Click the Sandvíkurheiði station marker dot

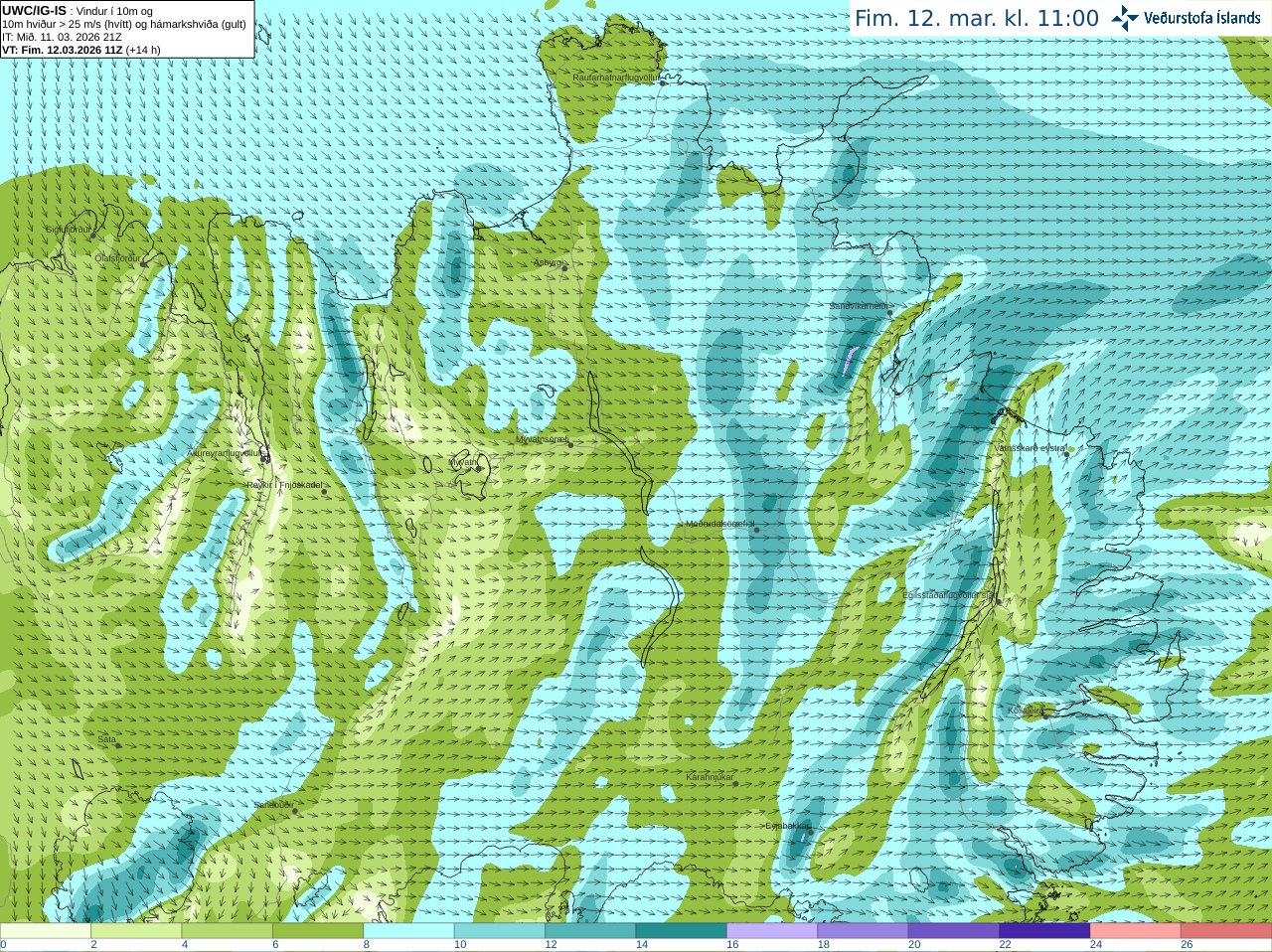click(890, 313)
